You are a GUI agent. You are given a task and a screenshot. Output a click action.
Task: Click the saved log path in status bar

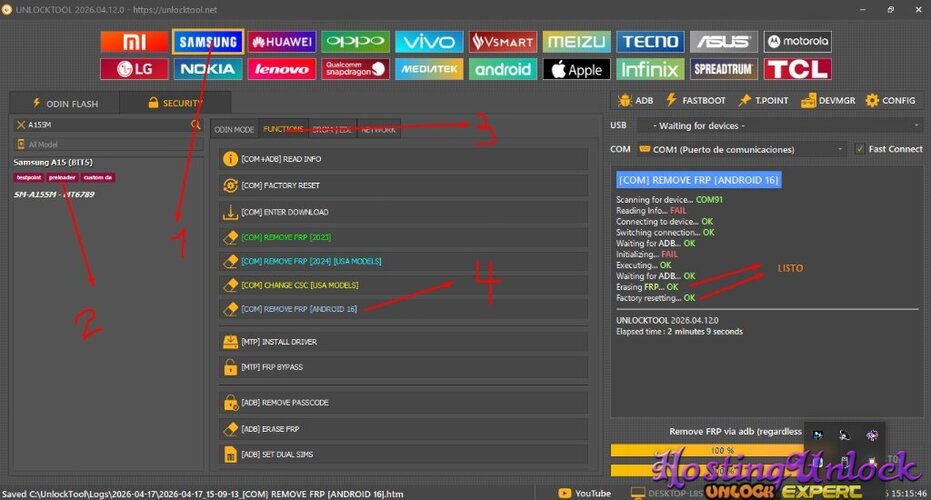pyautogui.click(x=202, y=494)
